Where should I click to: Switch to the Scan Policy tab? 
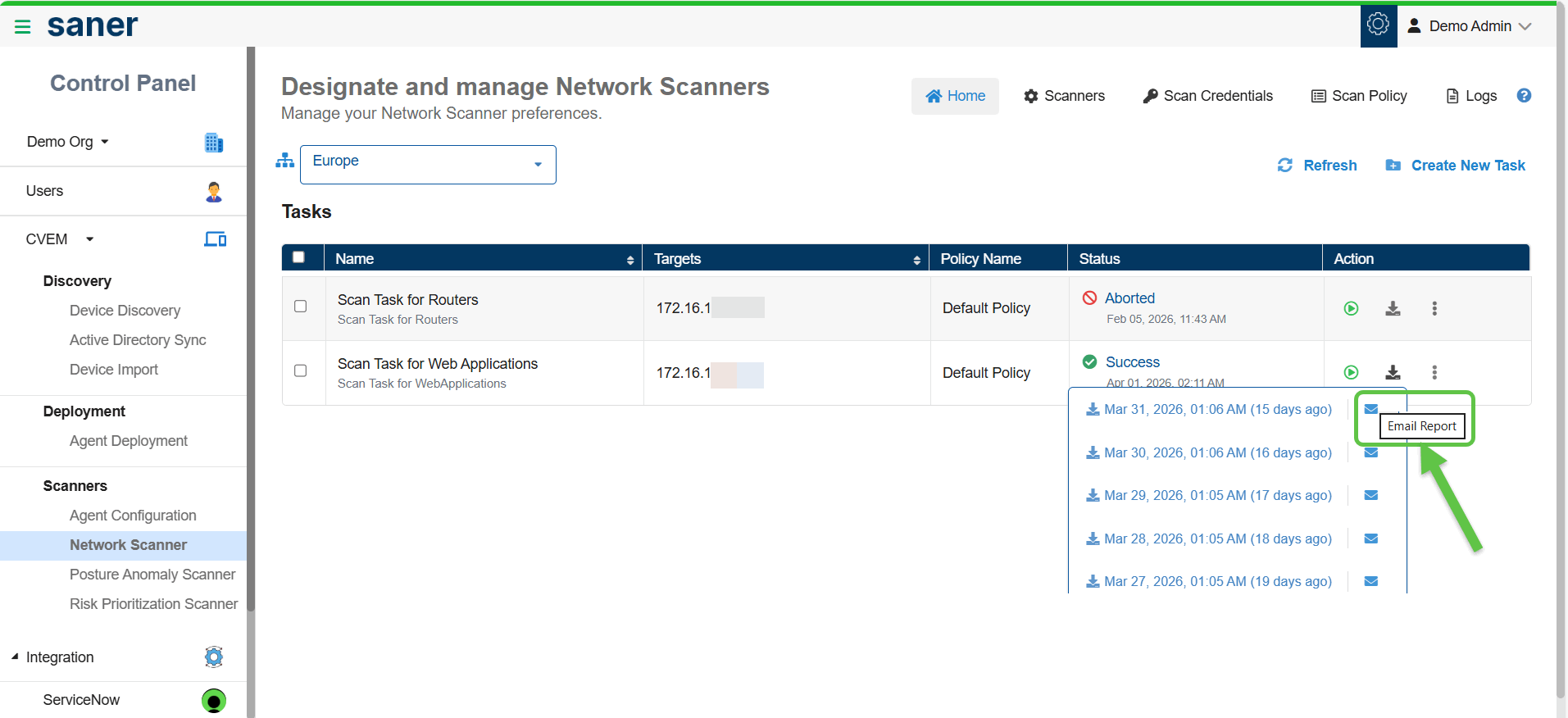pyautogui.click(x=1359, y=96)
